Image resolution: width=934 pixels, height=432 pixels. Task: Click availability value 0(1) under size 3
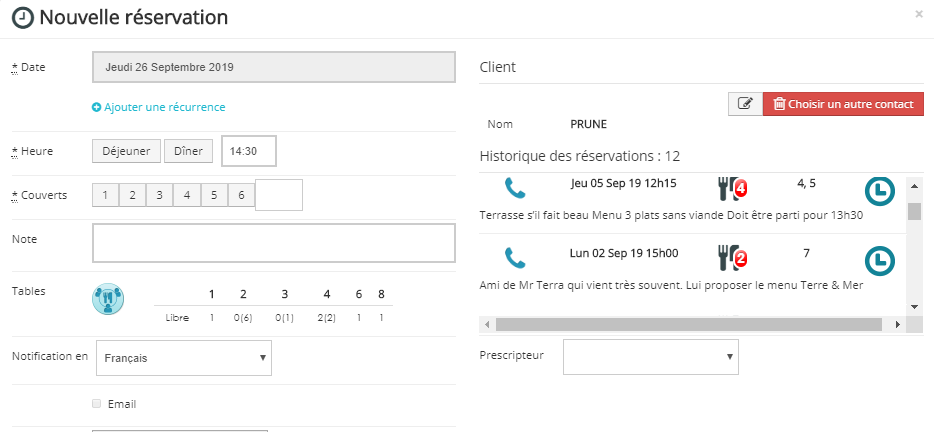(285, 318)
